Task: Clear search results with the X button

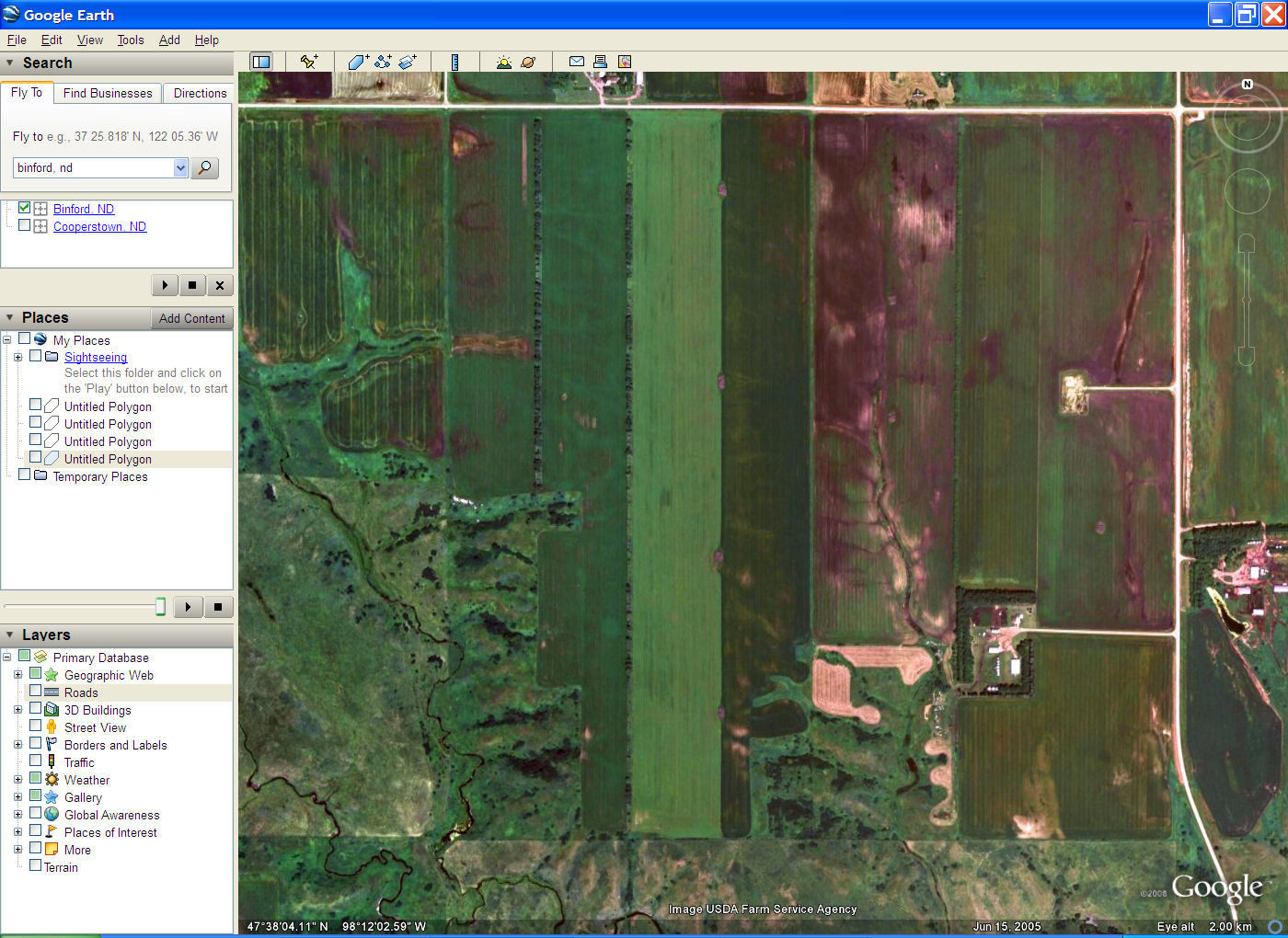Action: [220, 285]
